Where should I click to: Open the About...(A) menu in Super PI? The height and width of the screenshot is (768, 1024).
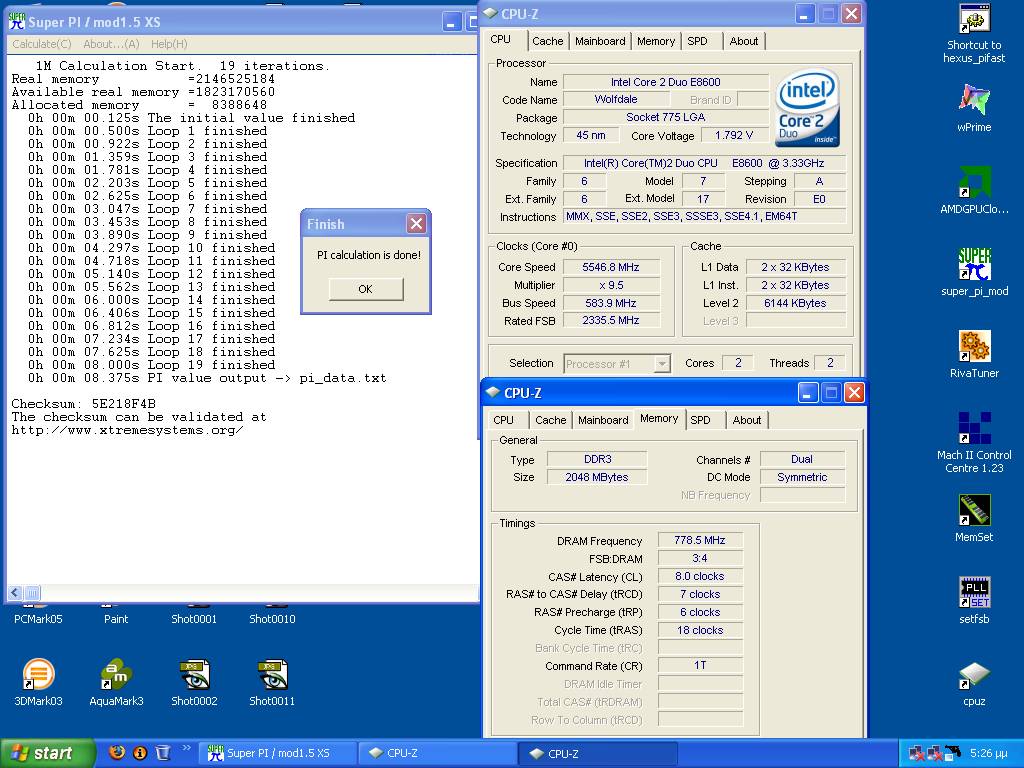click(111, 44)
